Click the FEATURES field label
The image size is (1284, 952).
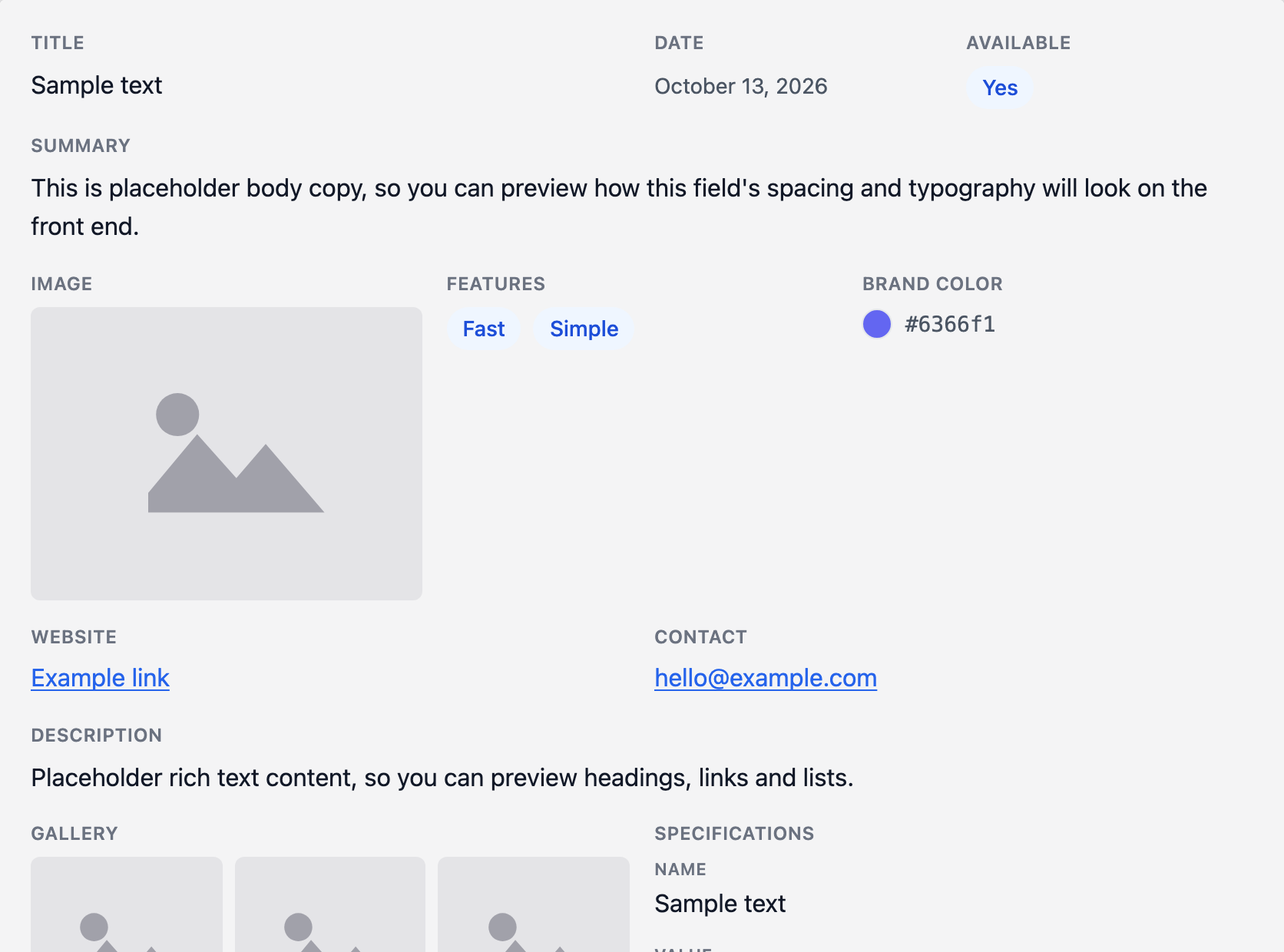point(496,284)
